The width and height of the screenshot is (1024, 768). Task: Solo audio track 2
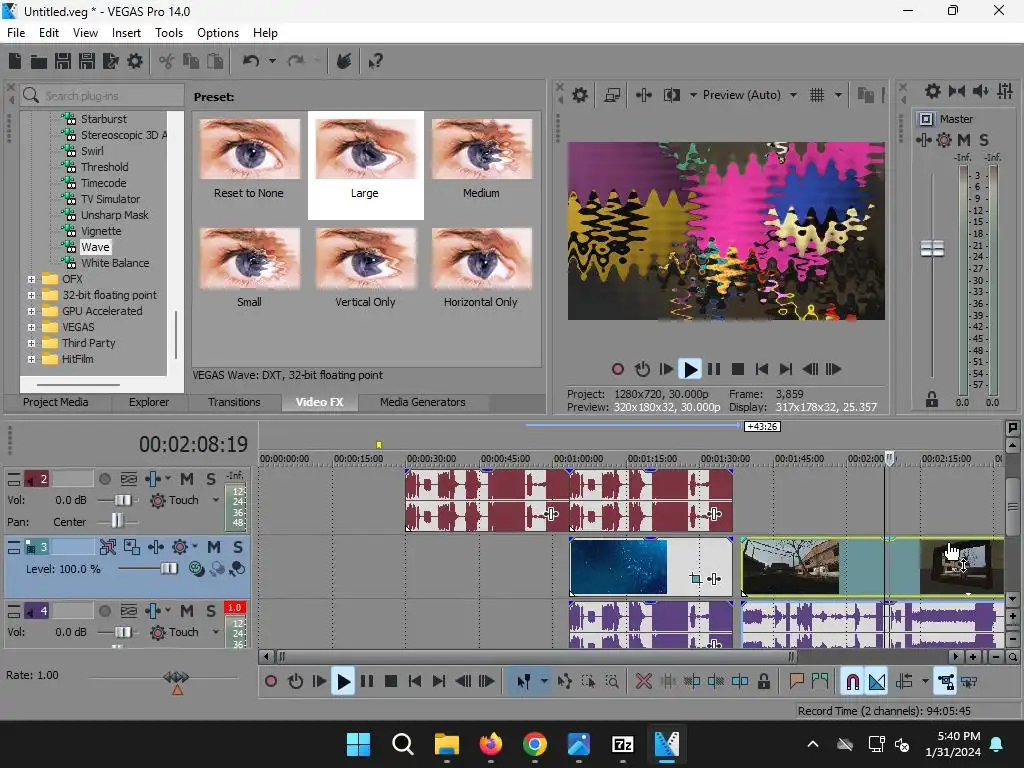[x=211, y=479]
